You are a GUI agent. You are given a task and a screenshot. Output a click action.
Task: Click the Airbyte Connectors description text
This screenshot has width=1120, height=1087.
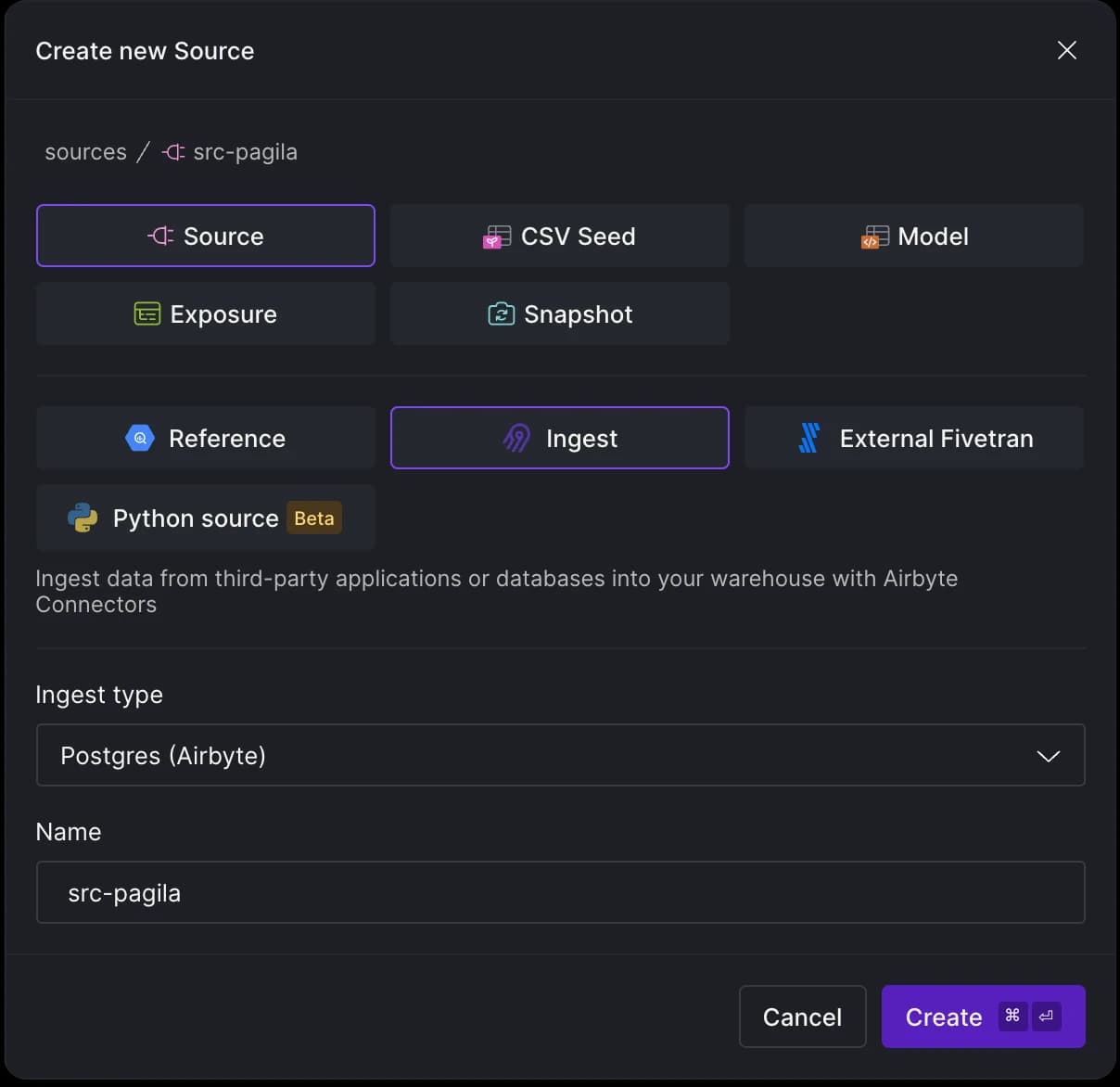point(497,591)
